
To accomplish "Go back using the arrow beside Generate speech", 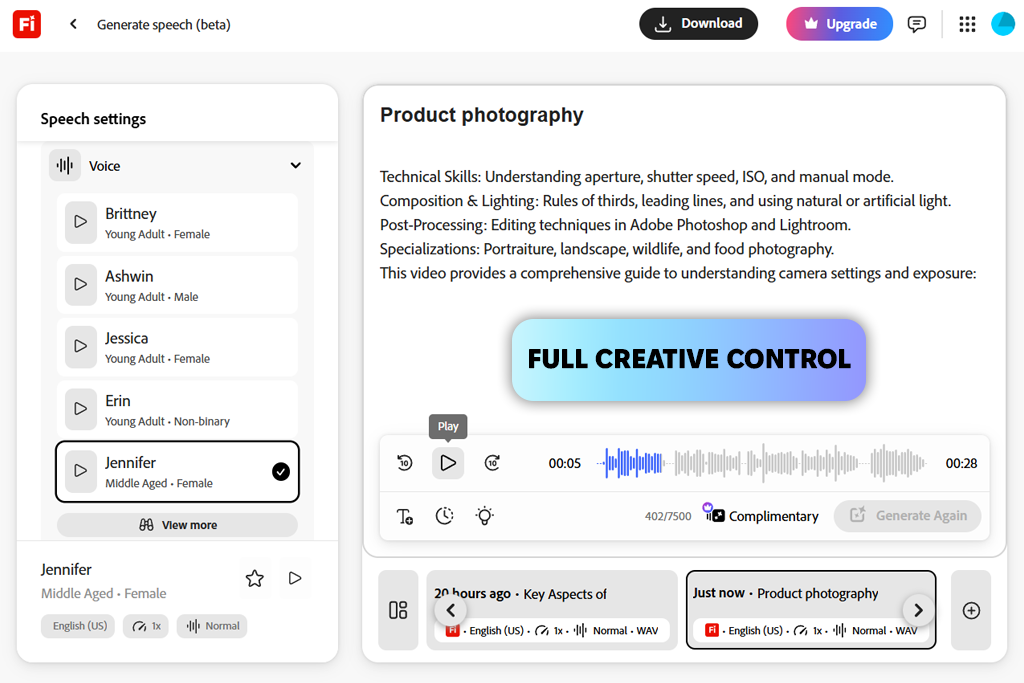I will tap(73, 24).
